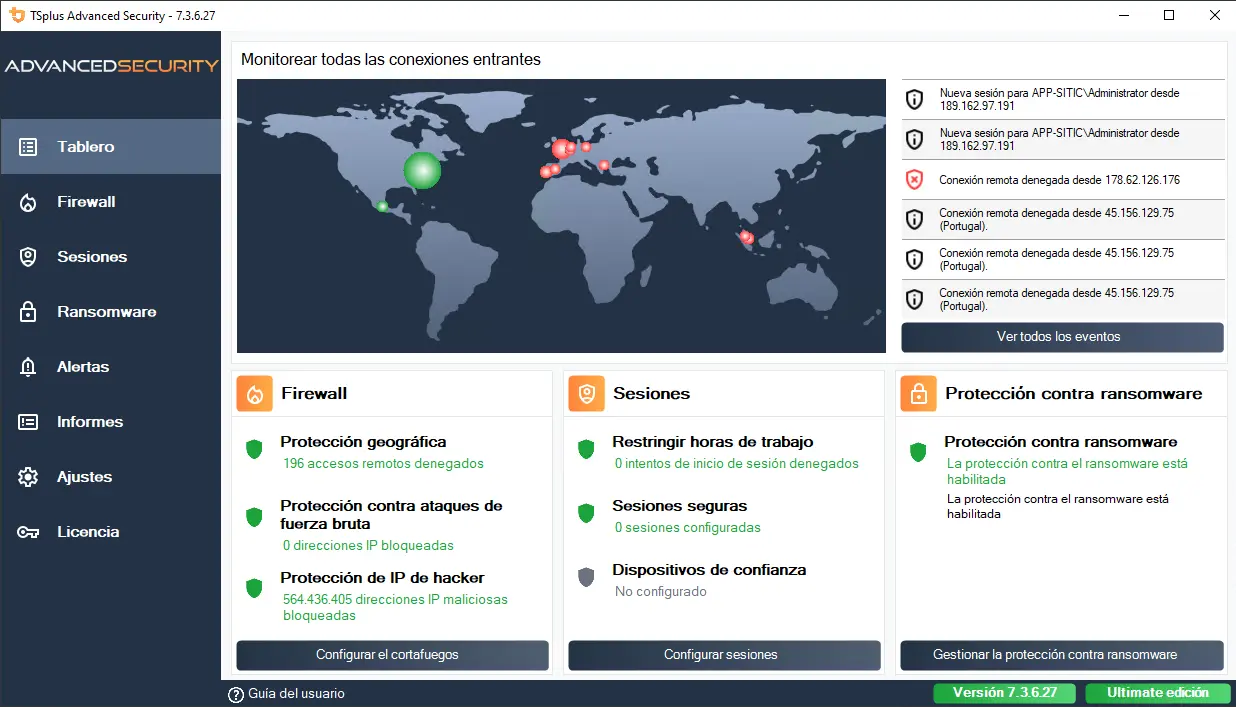Image resolution: width=1236 pixels, height=707 pixels.
Task: Click the Sesiones seguras heading
Action: [680, 506]
